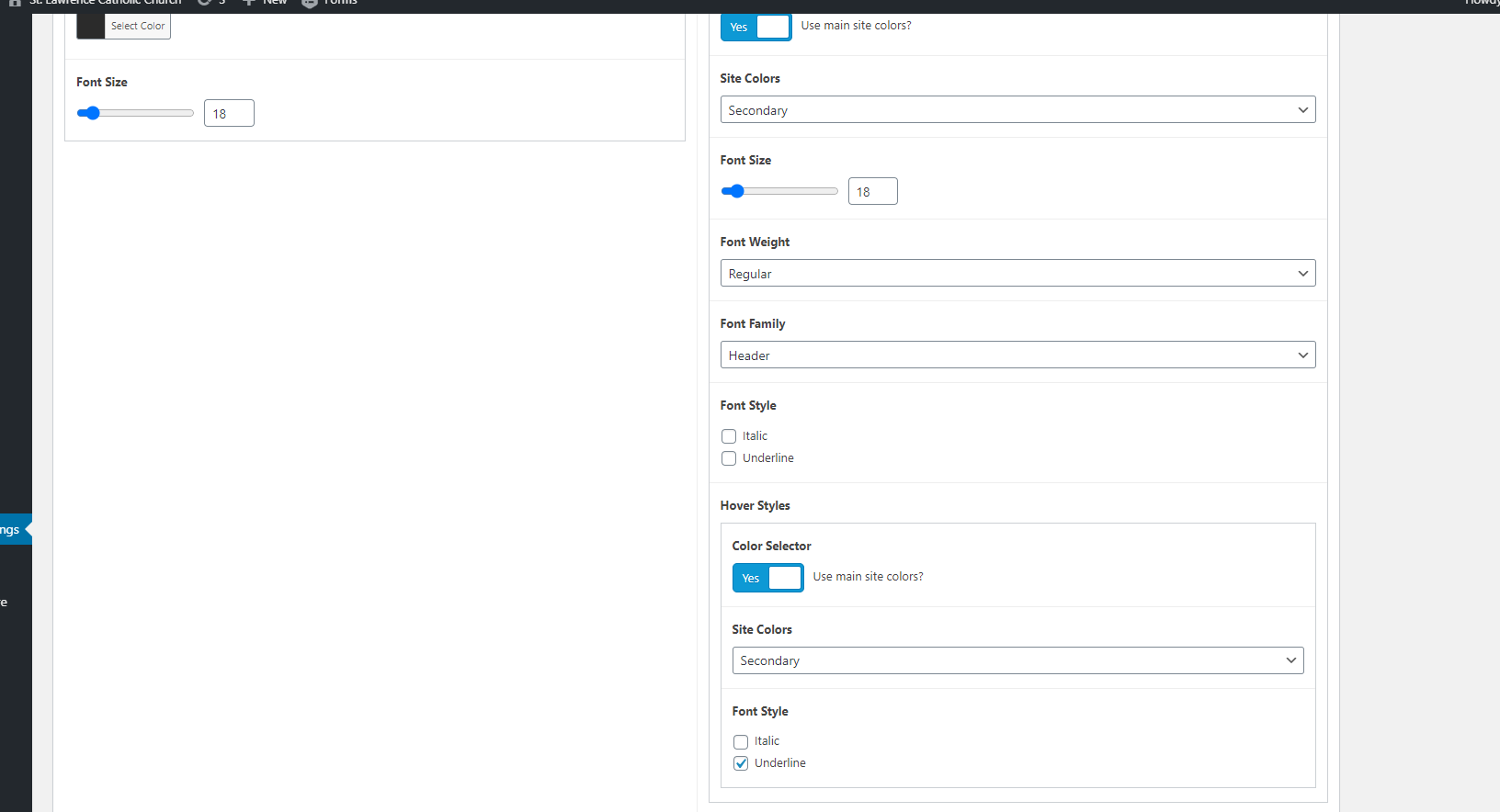
Task: Toggle Hover Styles Use main site colors switch
Action: (767, 578)
